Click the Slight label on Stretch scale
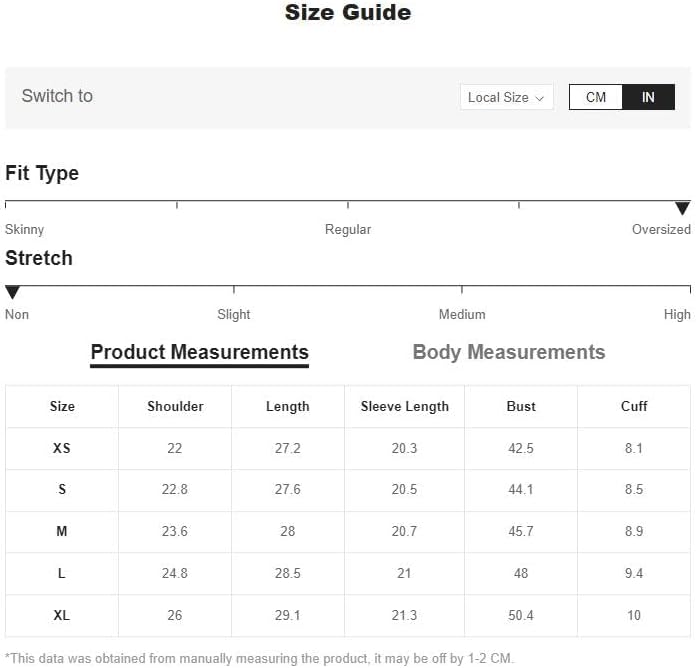Screen dimensions: 697x668 pyautogui.click(x=234, y=315)
